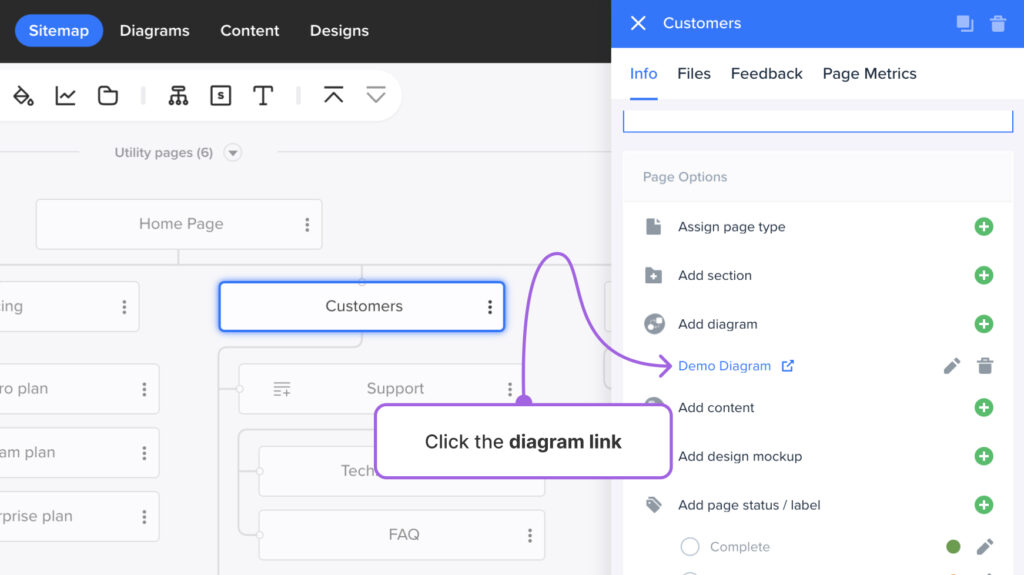Click the Page Options heading text
1024x575 pixels.
pyautogui.click(x=684, y=177)
